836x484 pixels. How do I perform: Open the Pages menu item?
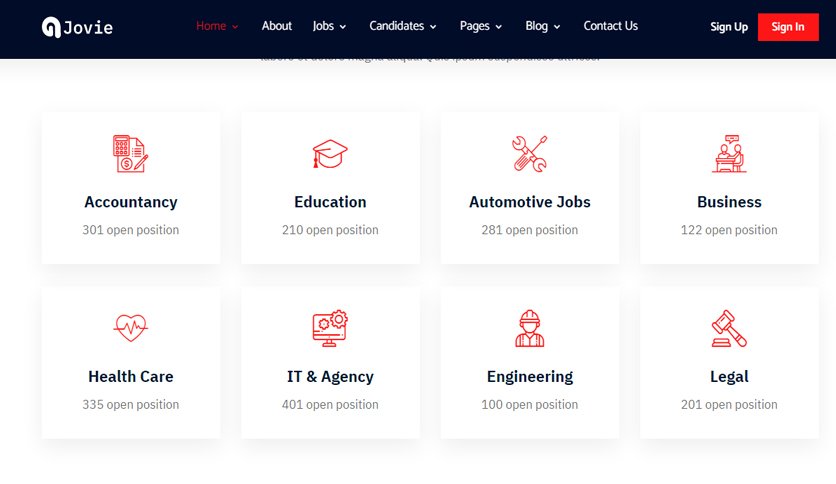[475, 26]
